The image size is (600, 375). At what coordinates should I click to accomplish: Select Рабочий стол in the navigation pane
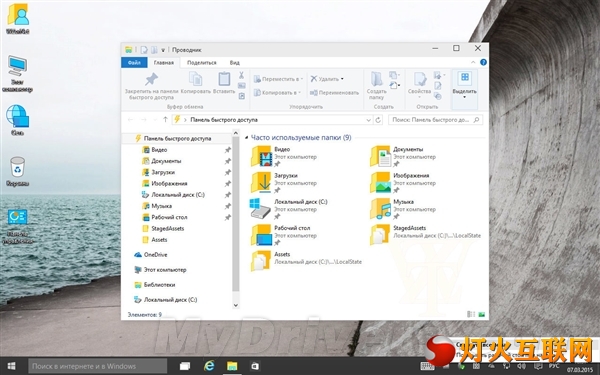point(169,217)
